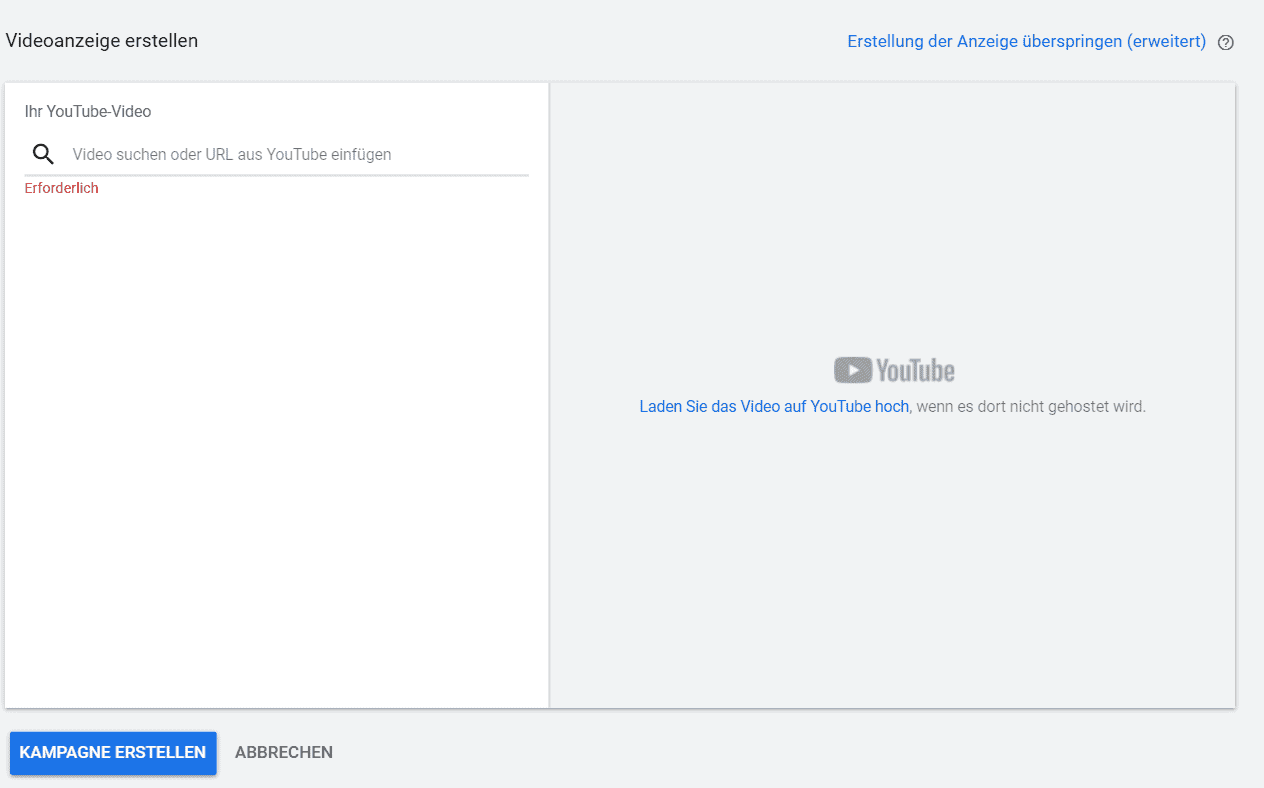
Task: Click the red Erforderlich error message
Action: tap(62, 188)
